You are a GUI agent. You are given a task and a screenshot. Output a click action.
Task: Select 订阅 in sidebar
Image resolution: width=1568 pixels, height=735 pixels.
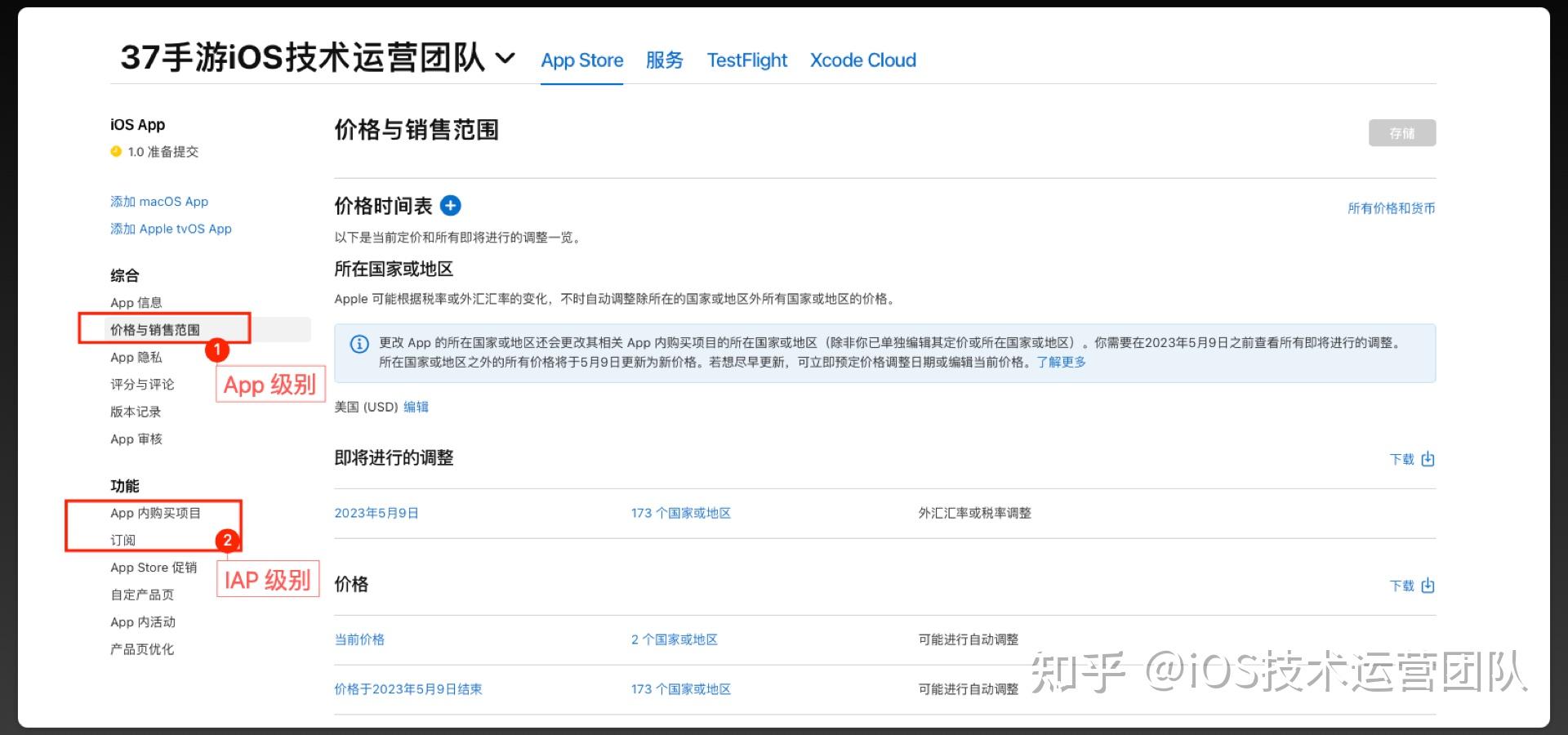point(123,541)
